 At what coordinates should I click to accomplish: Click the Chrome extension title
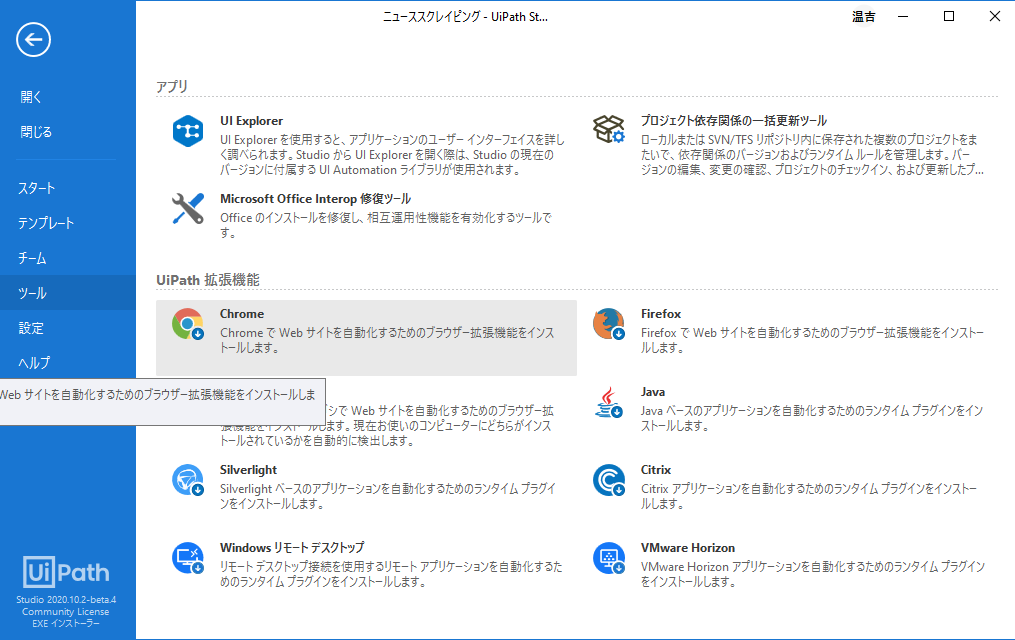241,314
